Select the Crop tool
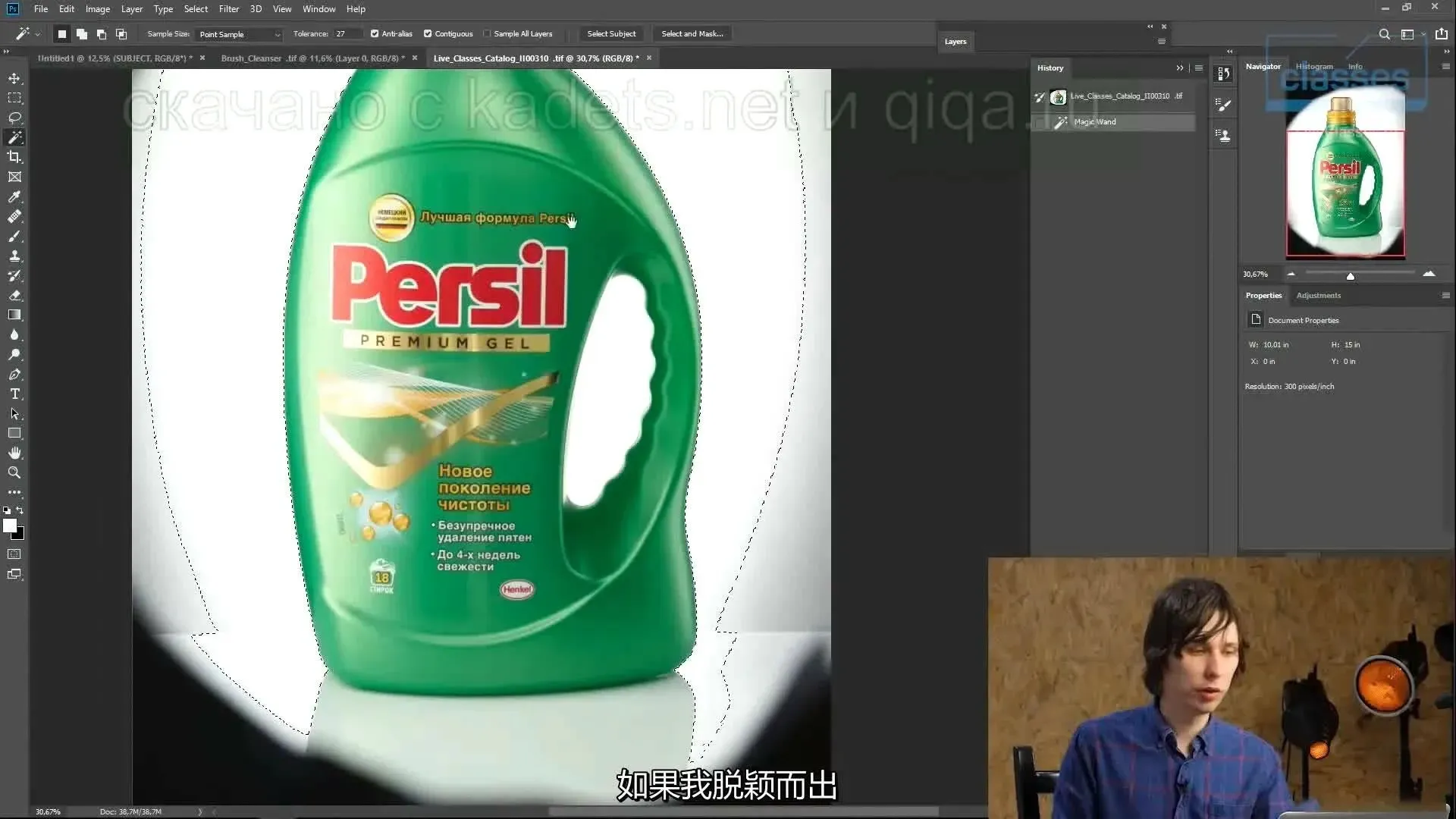The width and height of the screenshot is (1456, 819). 14,157
